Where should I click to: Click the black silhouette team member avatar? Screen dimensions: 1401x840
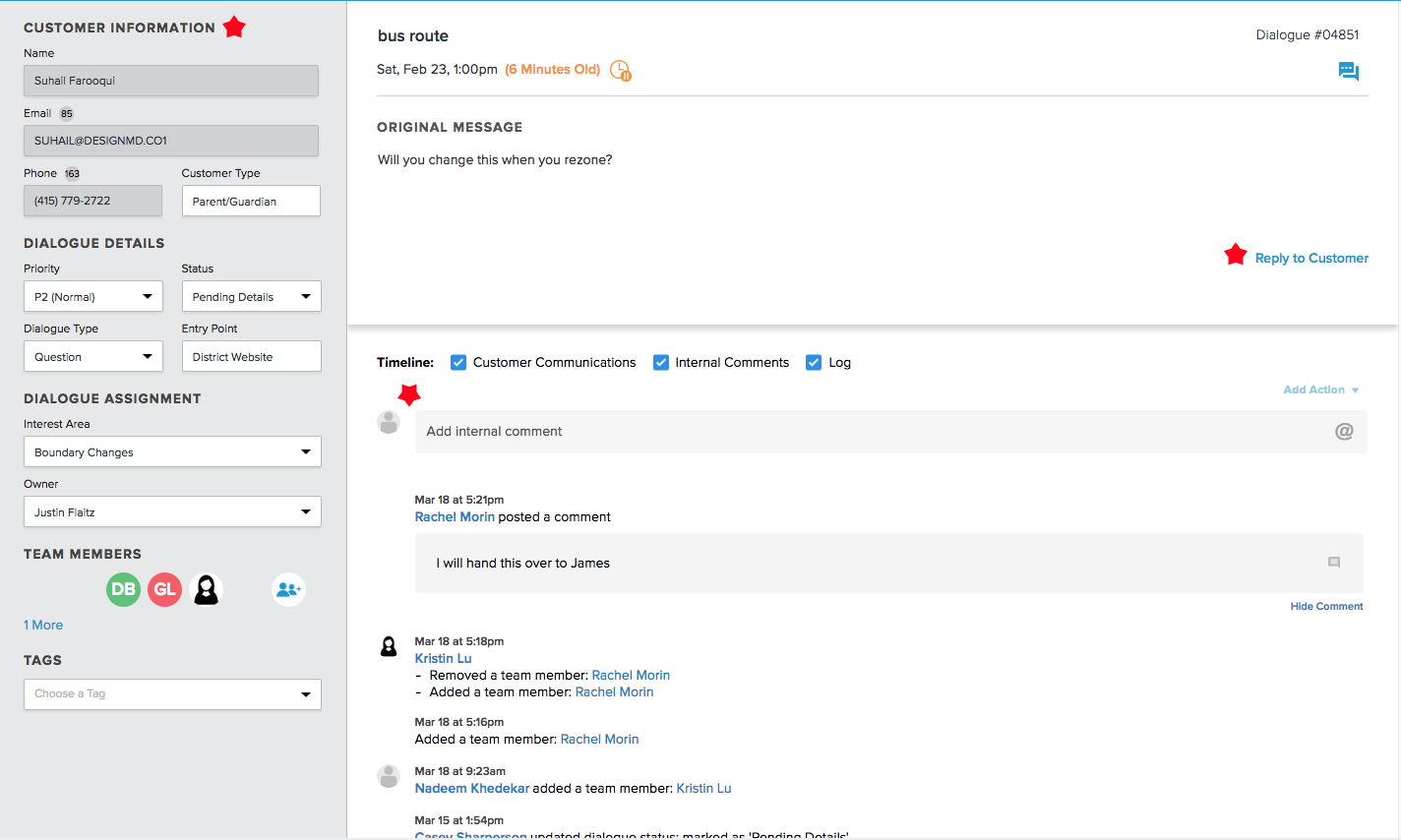coord(206,589)
